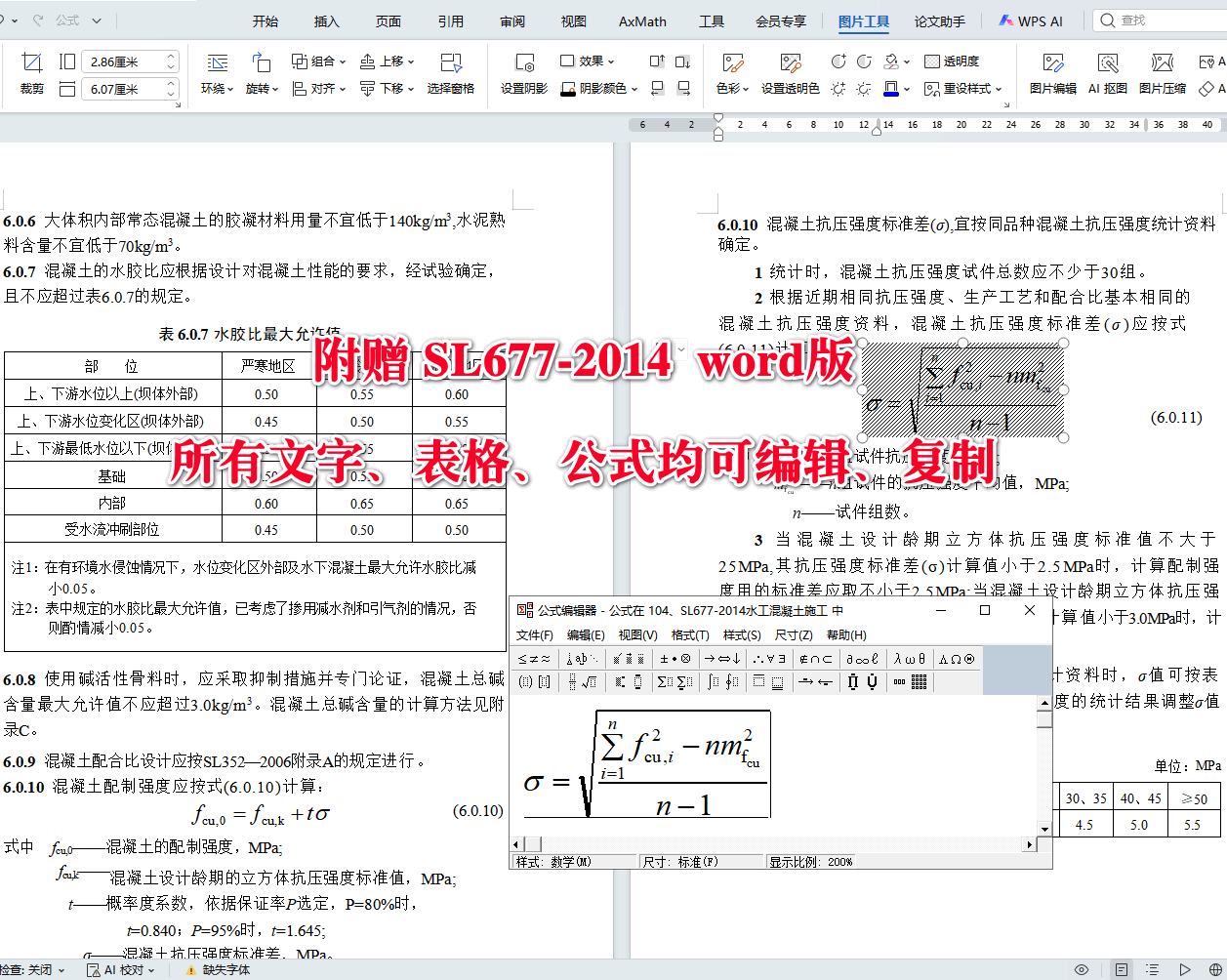Viewport: 1227px width, 980px height.
Task: Open 格式(T) menu in equation editor
Action: point(690,634)
